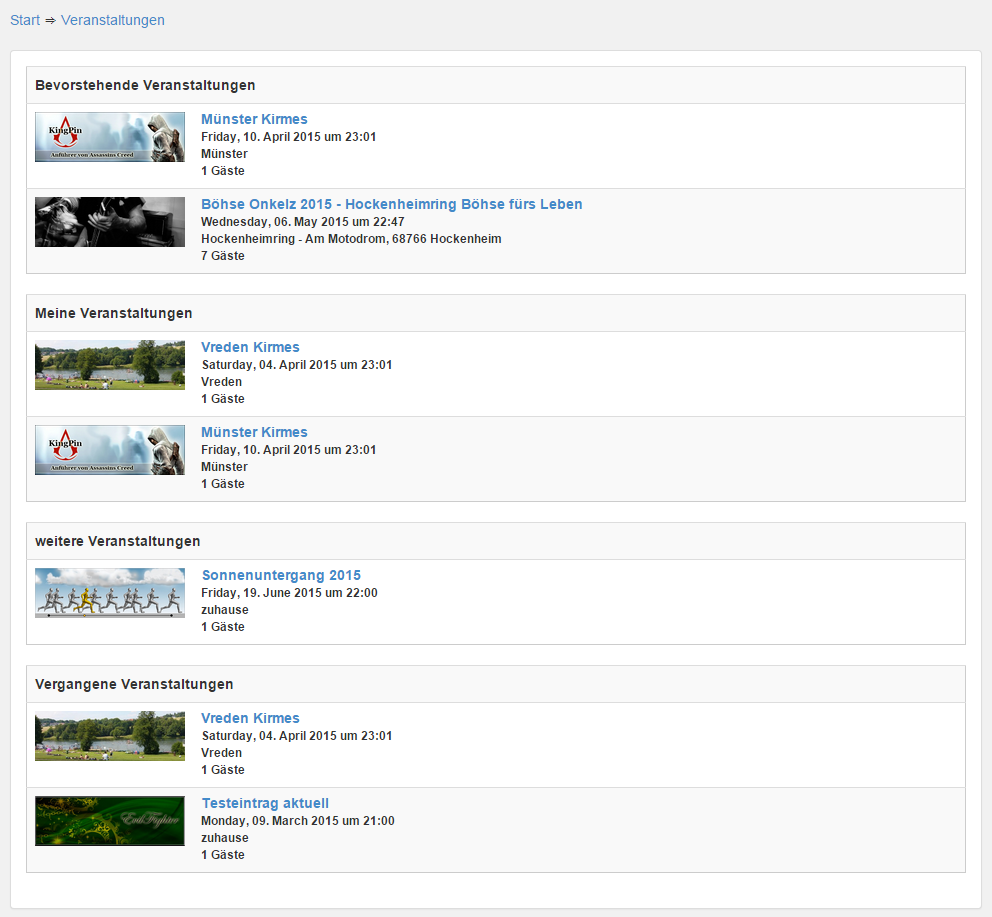Select the heading 'Bevorstehende Veranstaltungen'
The width and height of the screenshot is (992, 917).
click(146, 85)
